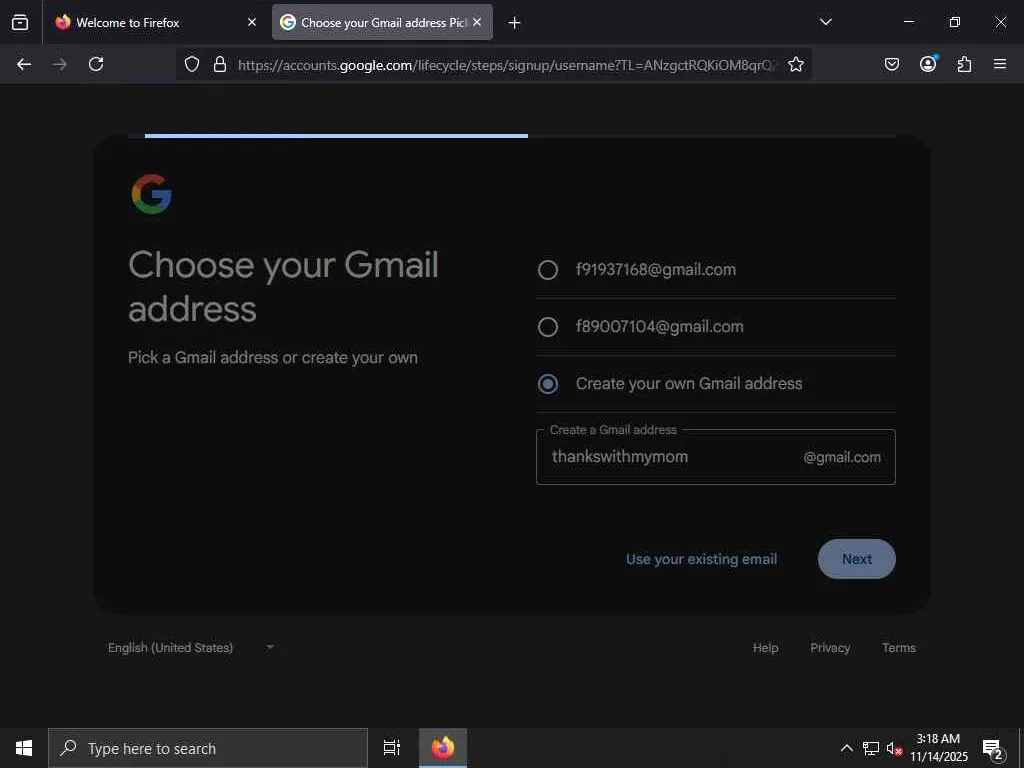Close the Welcome to Firefox tab
This screenshot has width=1024, height=768.
[x=252, y=22]
